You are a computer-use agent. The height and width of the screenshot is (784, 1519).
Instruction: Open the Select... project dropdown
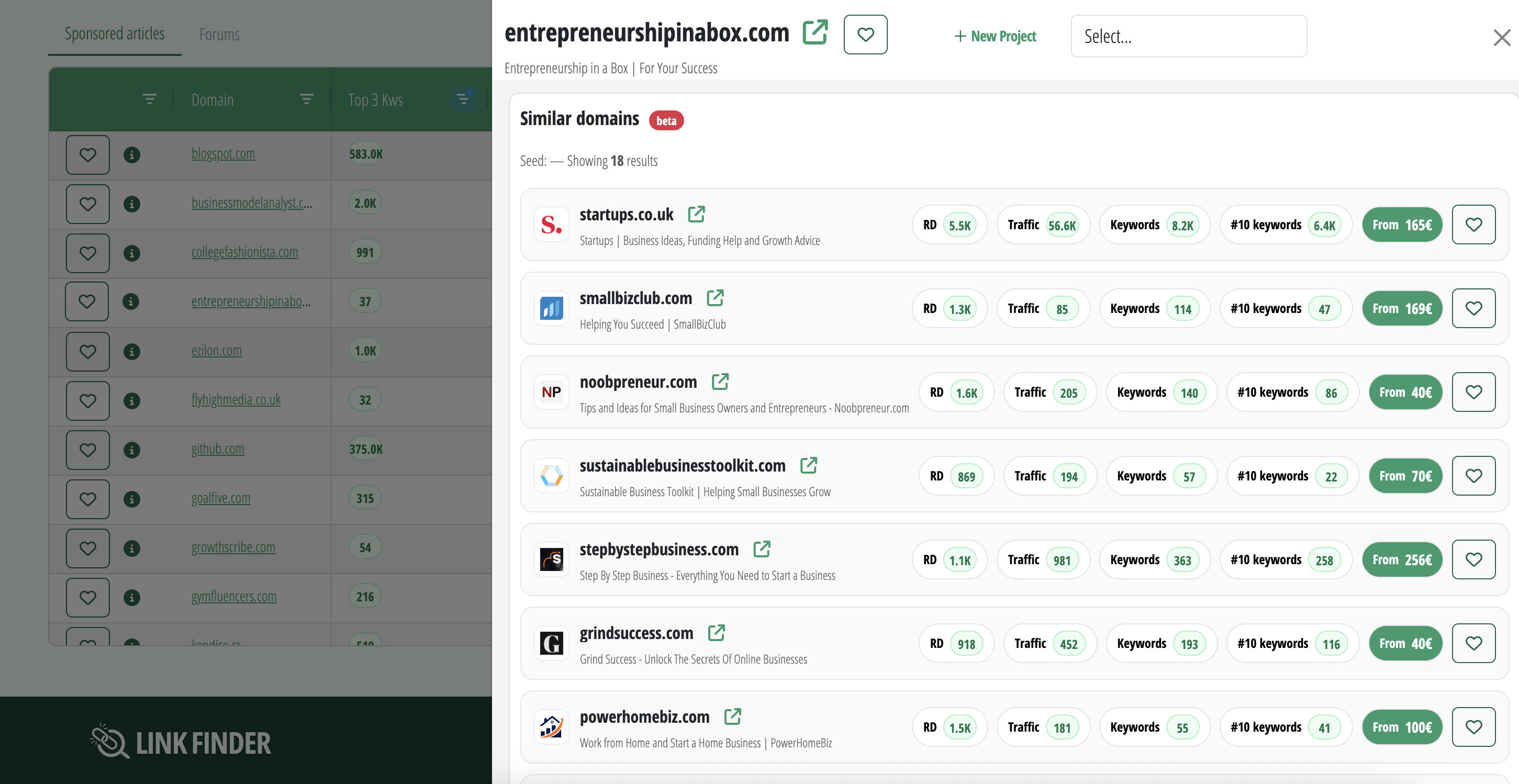(x=1188, y=36)
